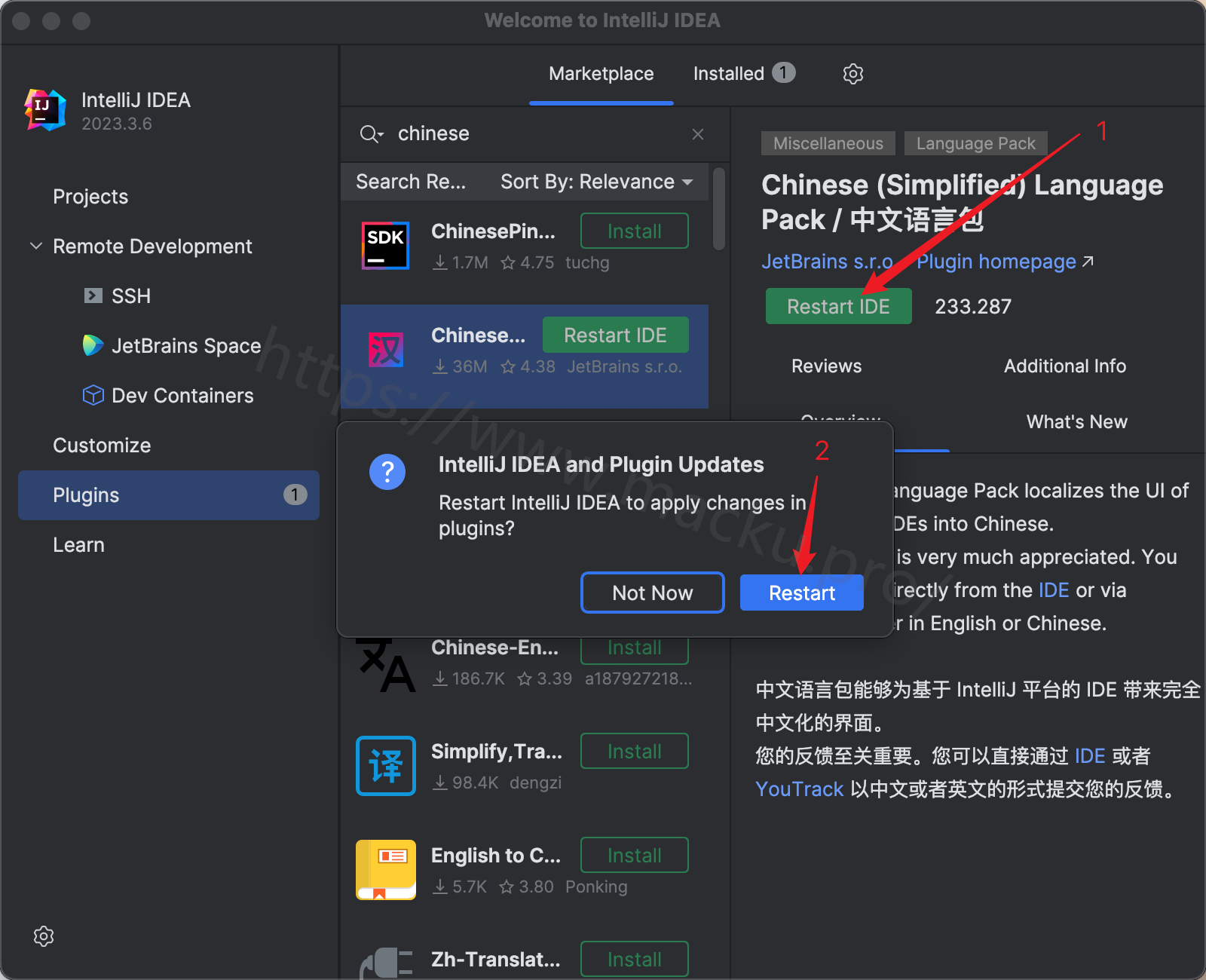
Task: Select Learn in the sidebar
Action: (78, 544)
